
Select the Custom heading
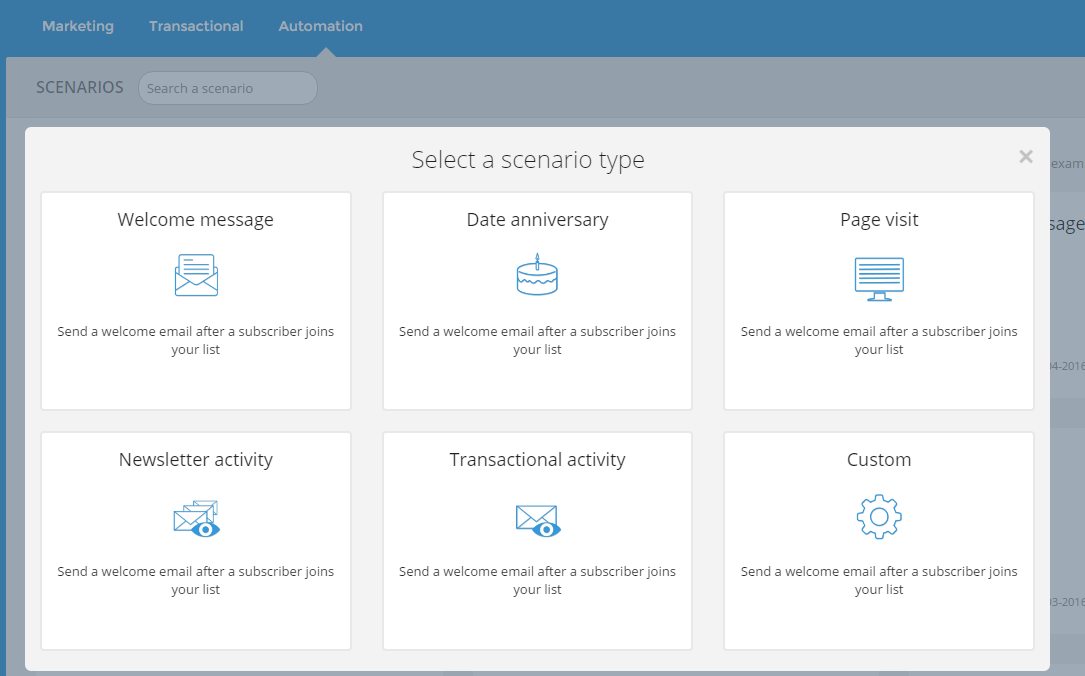tap(879, 460)
